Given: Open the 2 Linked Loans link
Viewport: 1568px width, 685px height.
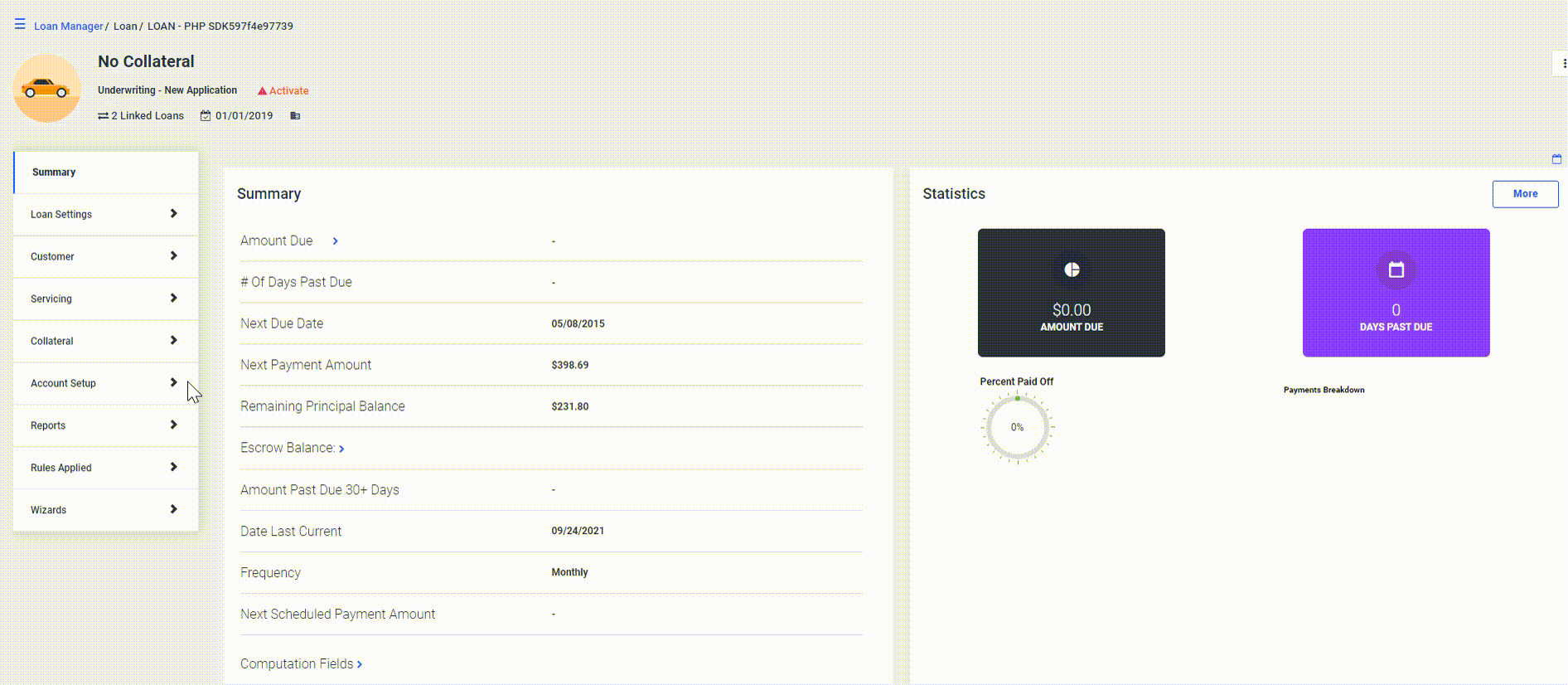Looking at the screenshot, I should [148, 115].
